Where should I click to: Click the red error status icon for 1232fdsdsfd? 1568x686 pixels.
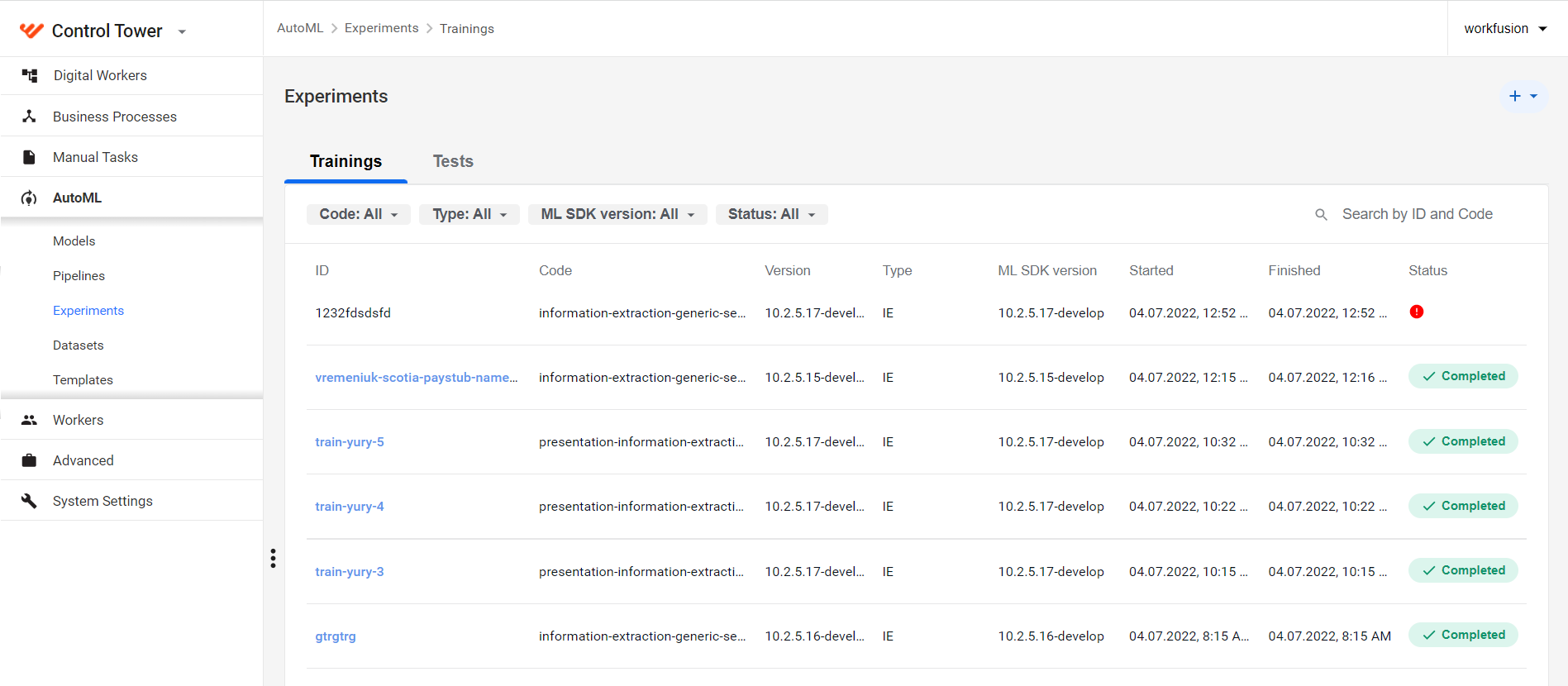1417,312
